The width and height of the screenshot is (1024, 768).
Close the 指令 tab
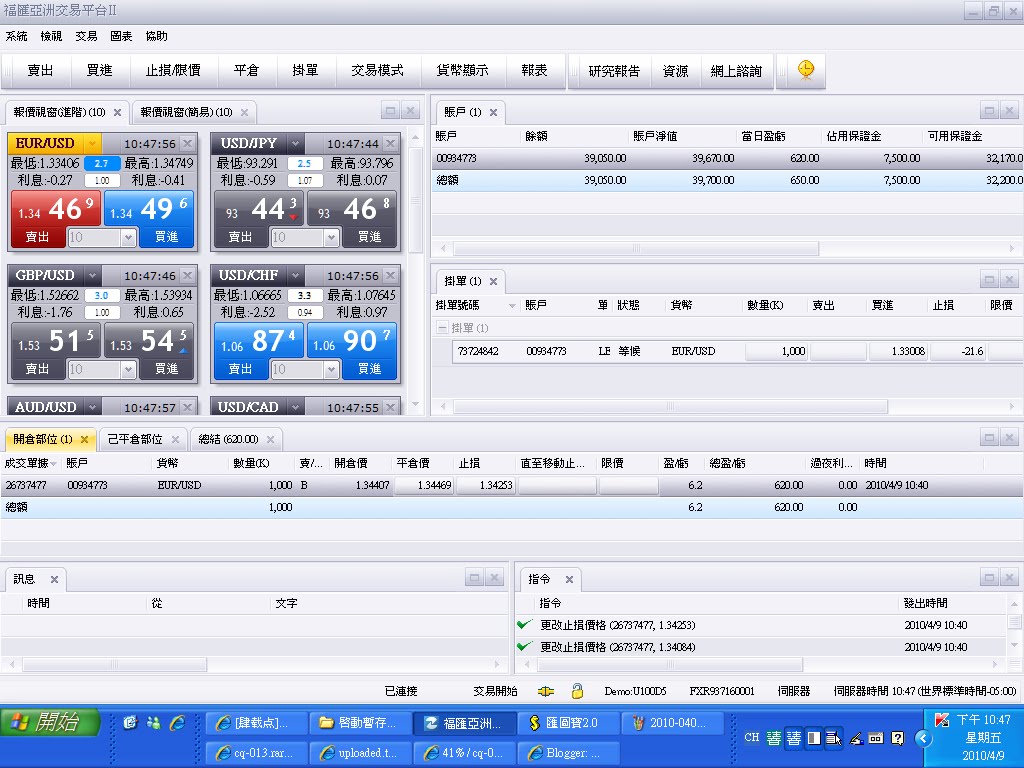coord(569,579)
